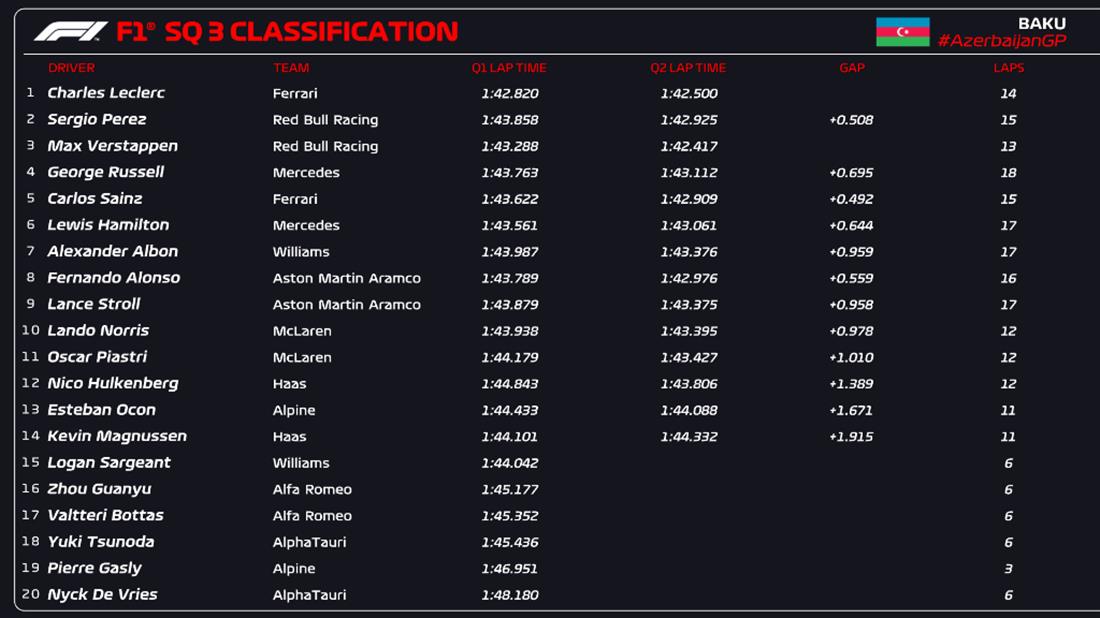The image size is (1100, 618).
Task: Click the SQ 3 CLASSIFICATION title
Action: point(344,32)
